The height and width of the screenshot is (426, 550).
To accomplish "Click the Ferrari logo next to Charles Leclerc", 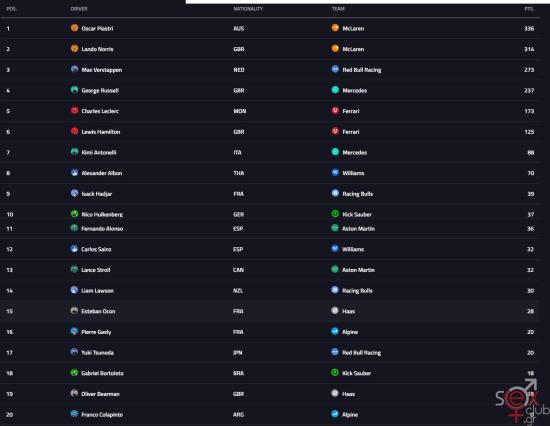I will click(335, 111).
